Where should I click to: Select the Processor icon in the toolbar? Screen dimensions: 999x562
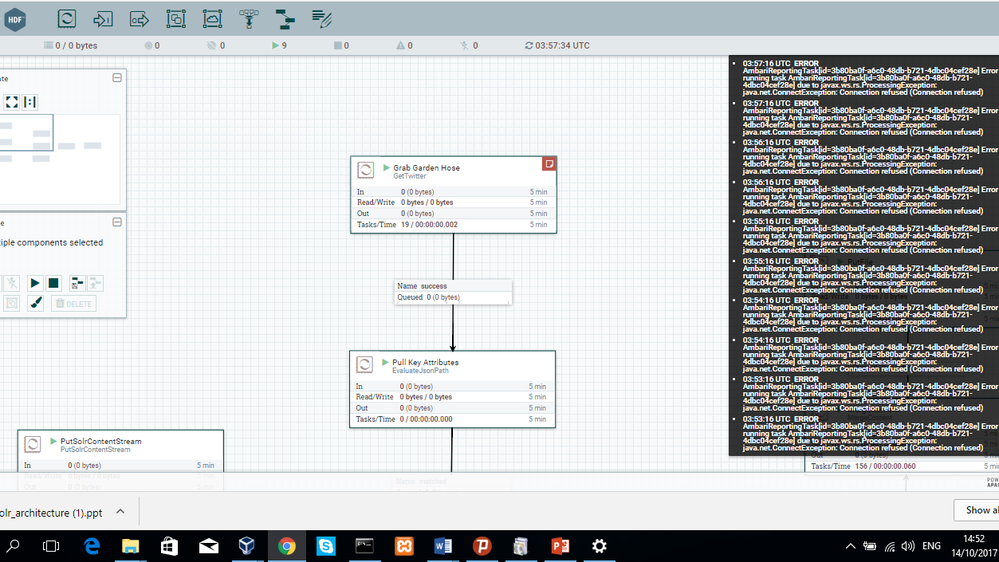[66, 18]
